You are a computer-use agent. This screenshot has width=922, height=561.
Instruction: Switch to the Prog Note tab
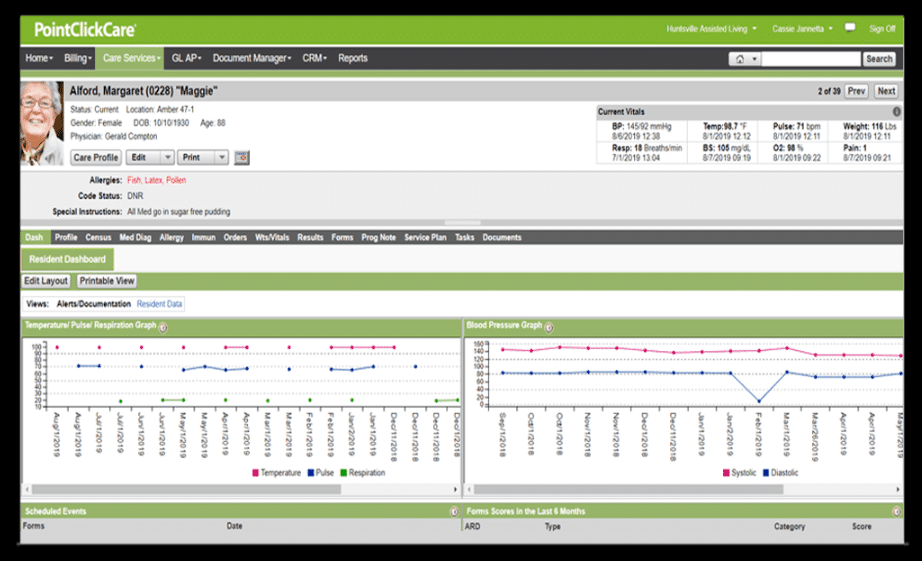379,238
